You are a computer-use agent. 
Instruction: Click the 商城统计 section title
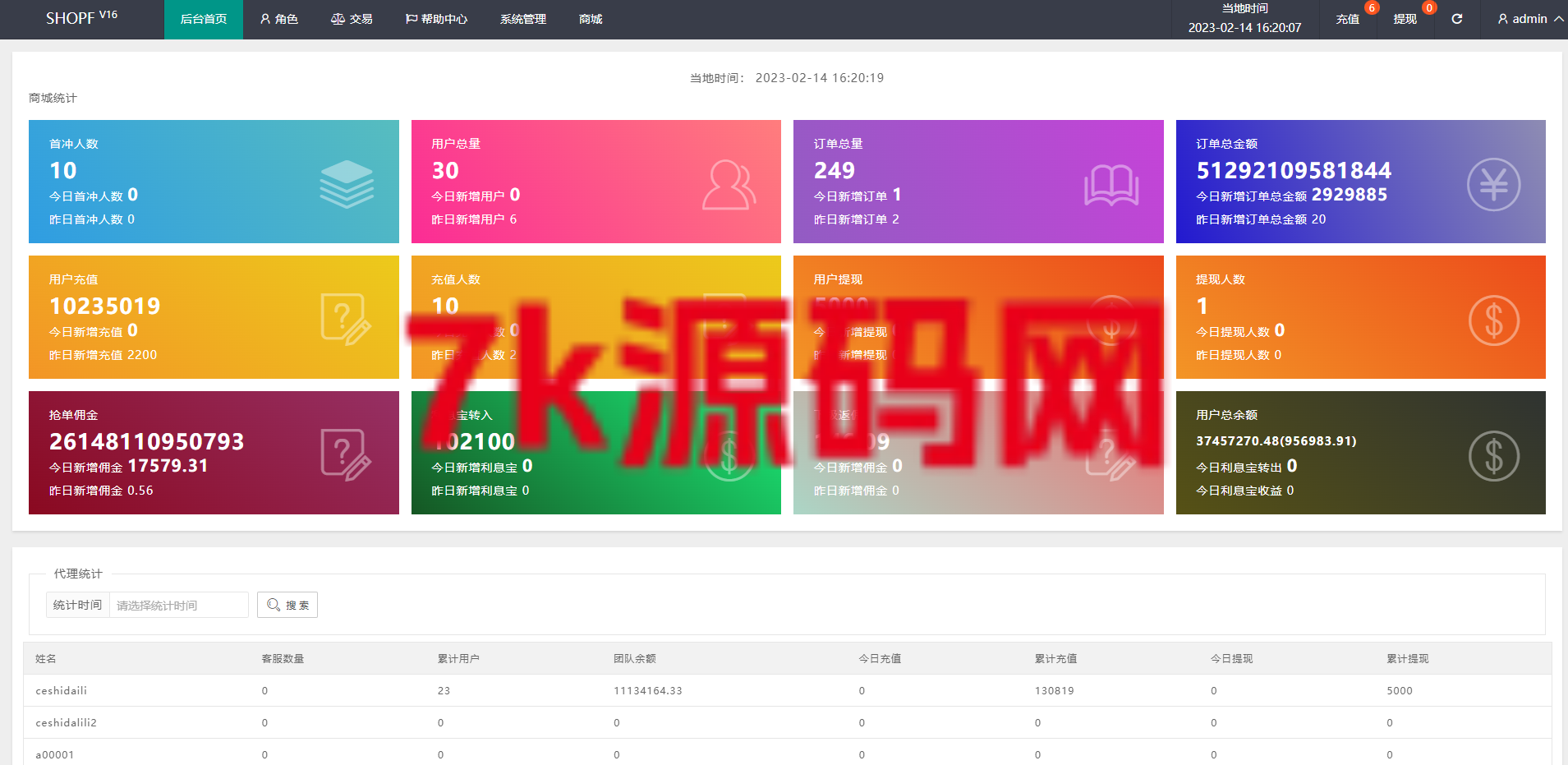[53, 98]
